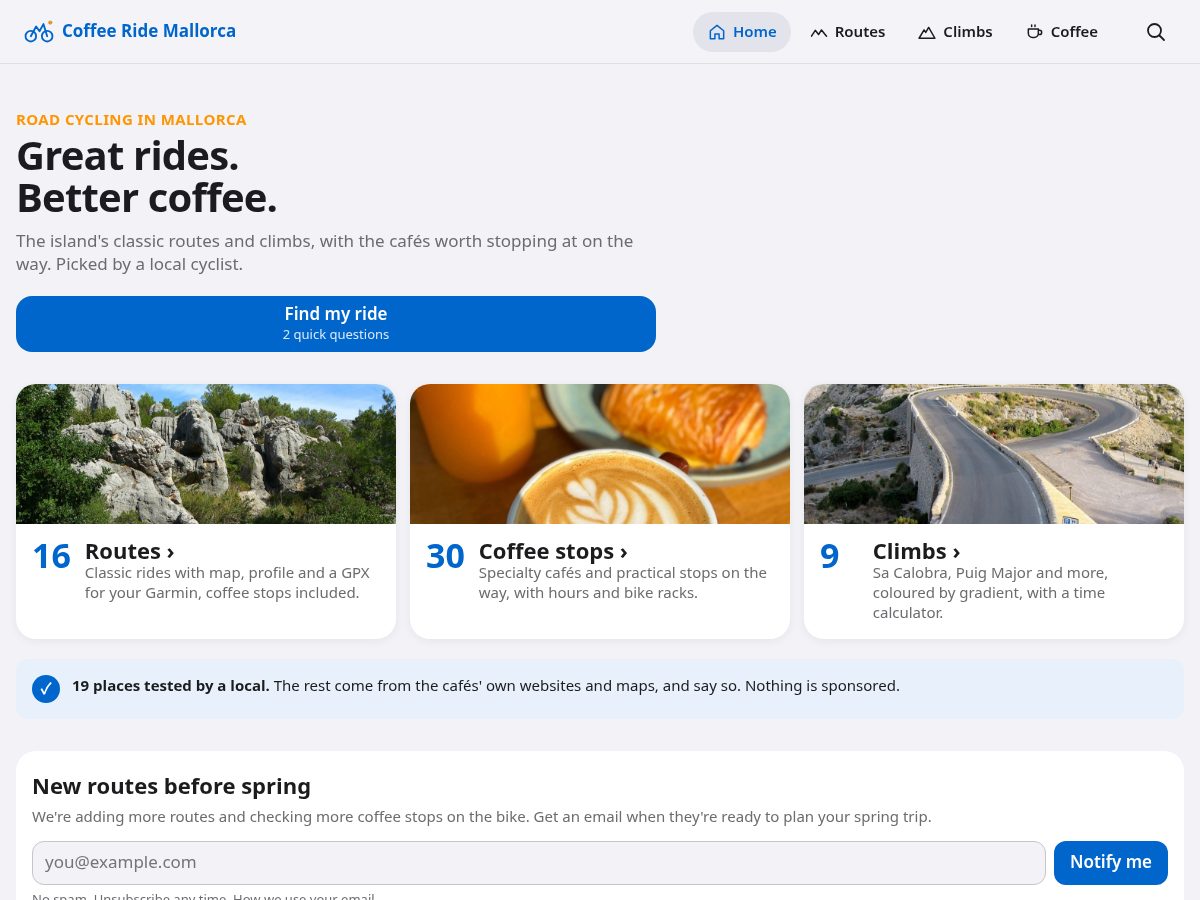Click the 19 places tested by a local text
The image size is (1200, 900).
(x=171, y=686)
